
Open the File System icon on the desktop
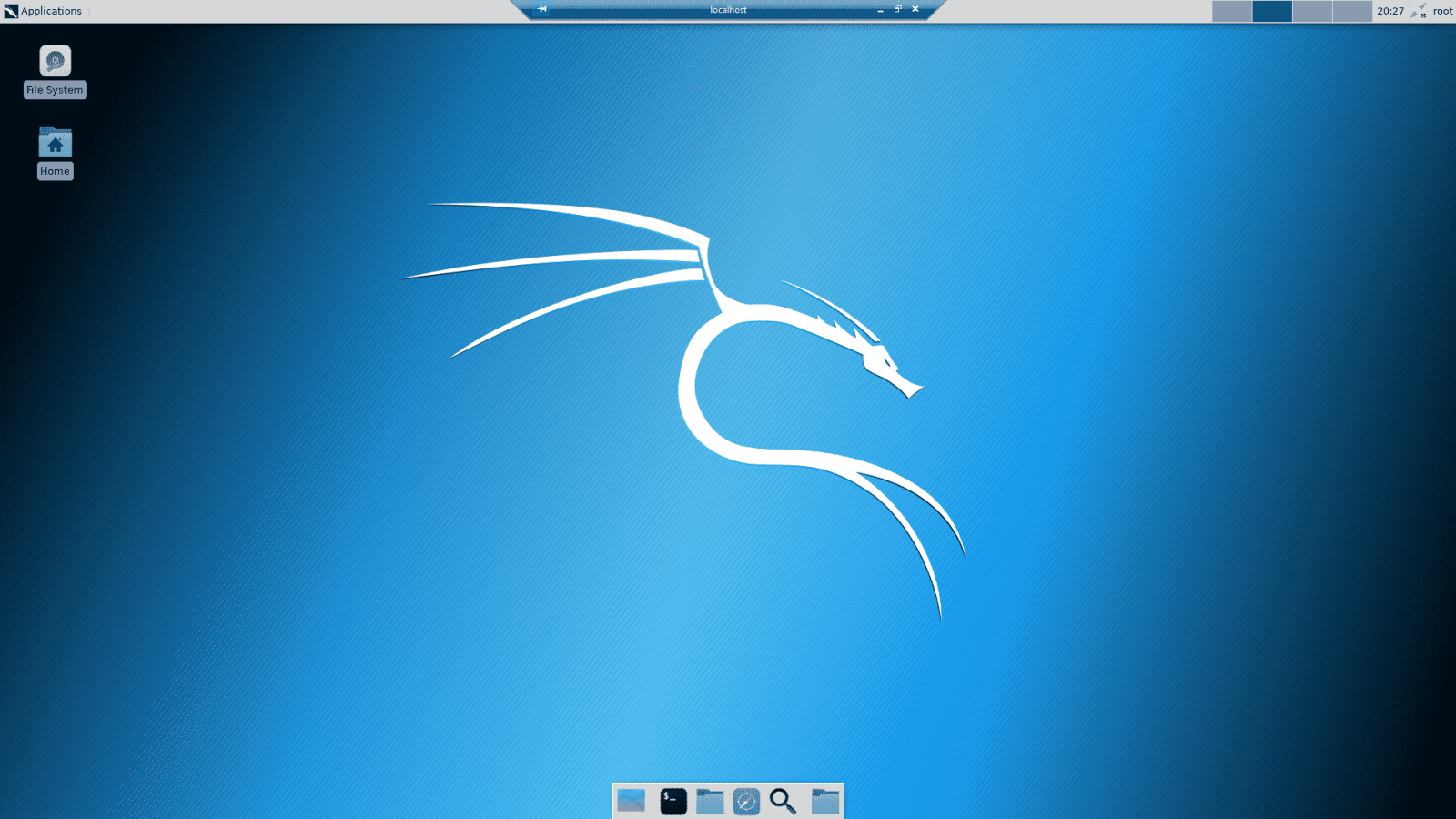[x=55, y=64]
